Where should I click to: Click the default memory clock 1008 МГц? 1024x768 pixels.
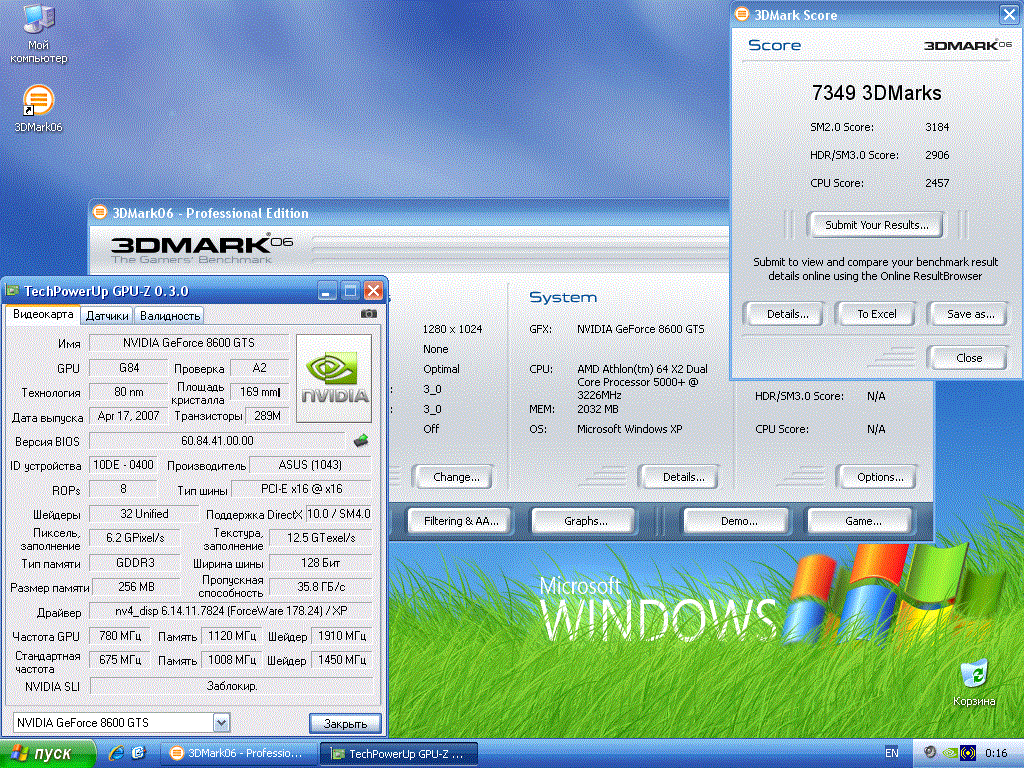[x=231, y=660]
